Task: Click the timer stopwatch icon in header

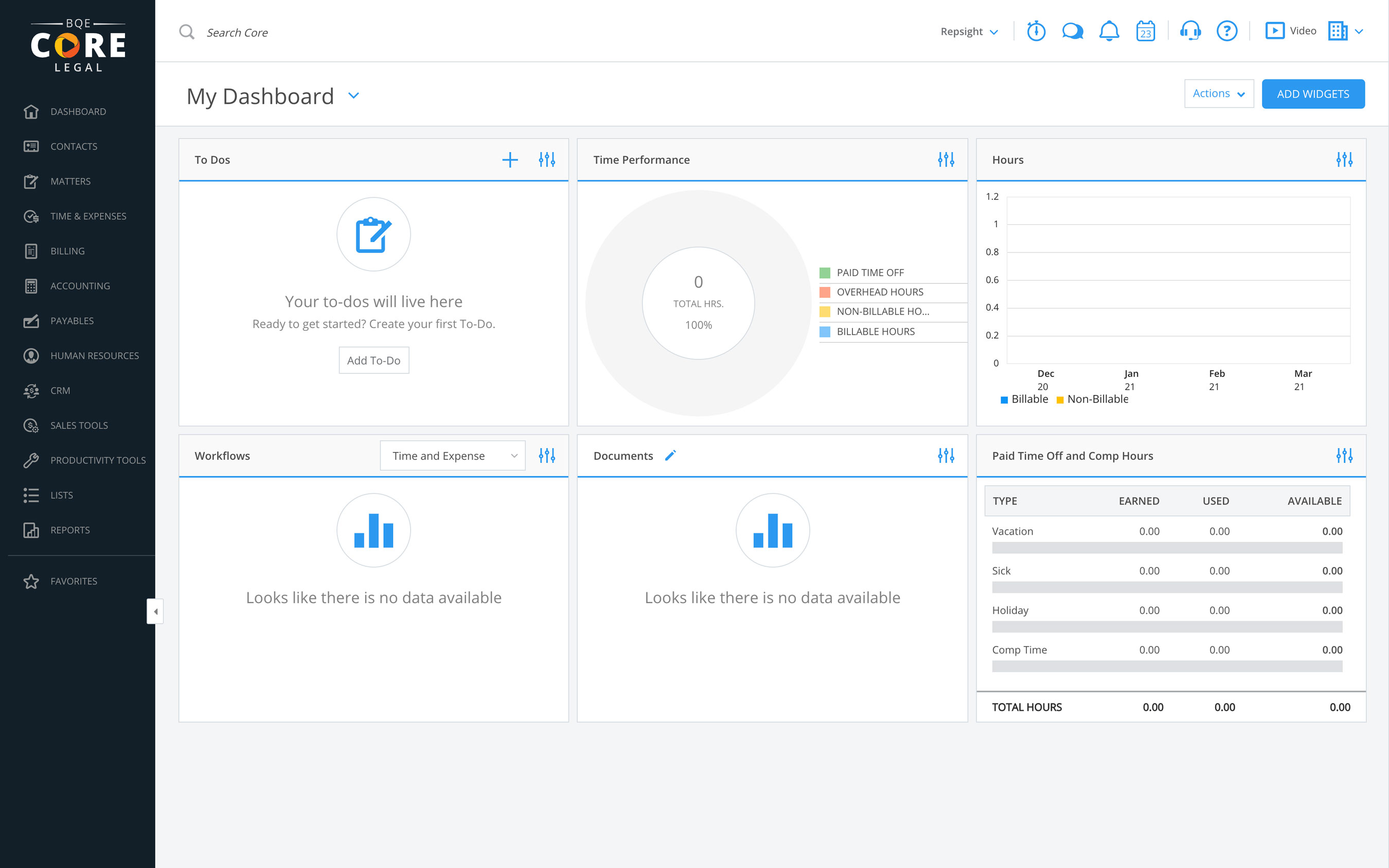Action: [1036, 31]
